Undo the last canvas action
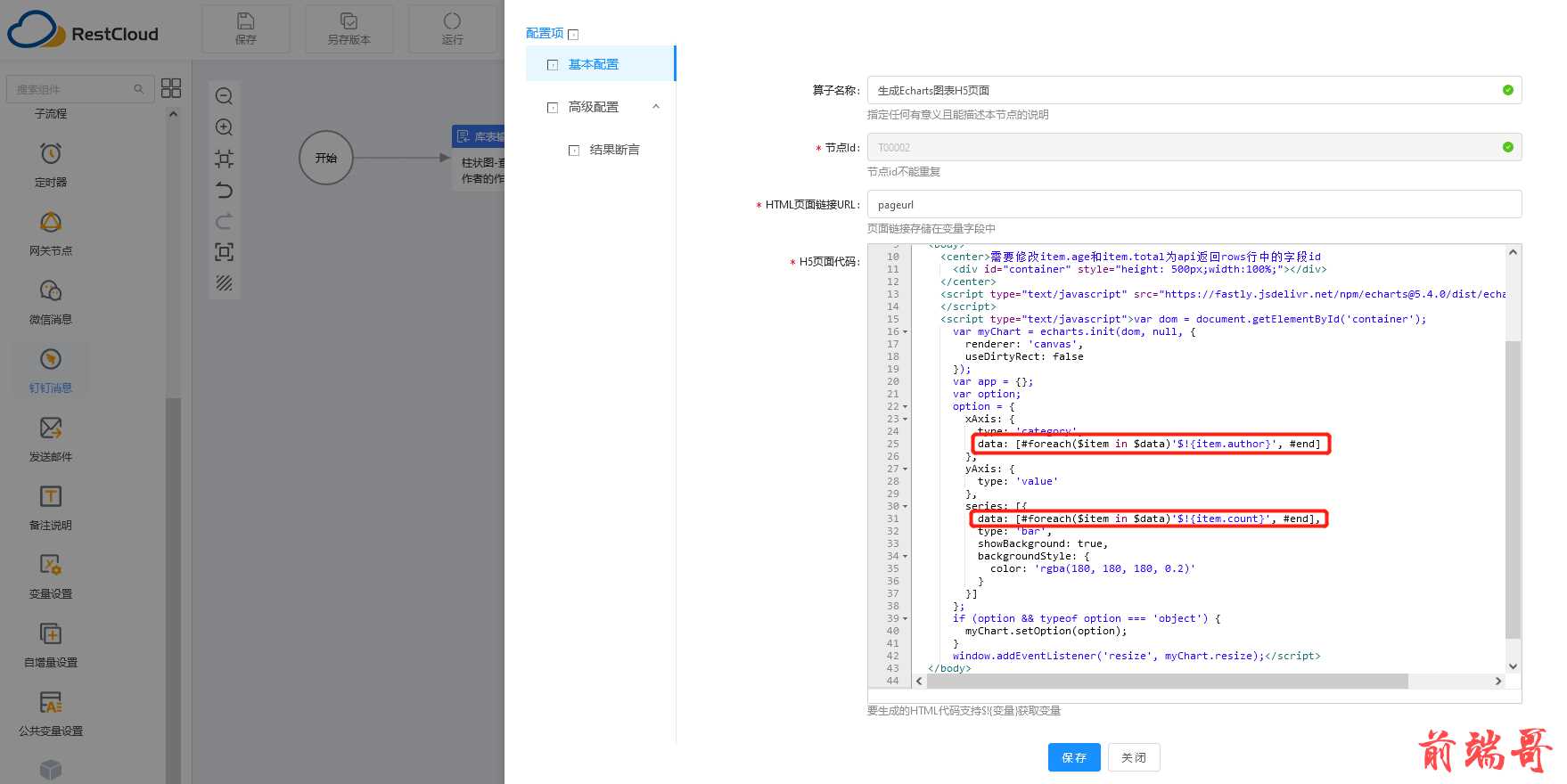This screenshot has width=1567, height=784. coord(225,190)
